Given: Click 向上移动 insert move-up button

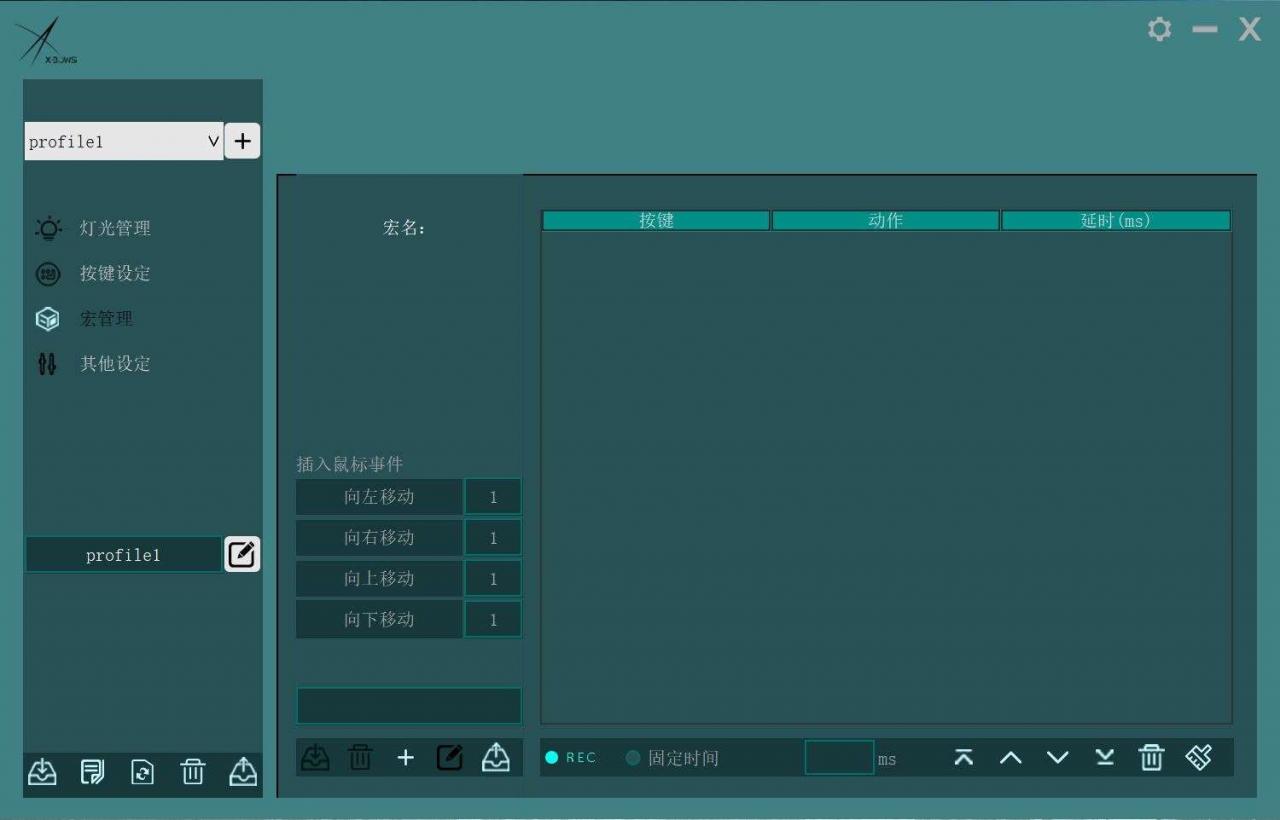Looking at the screenshot, I should [379, 579].
